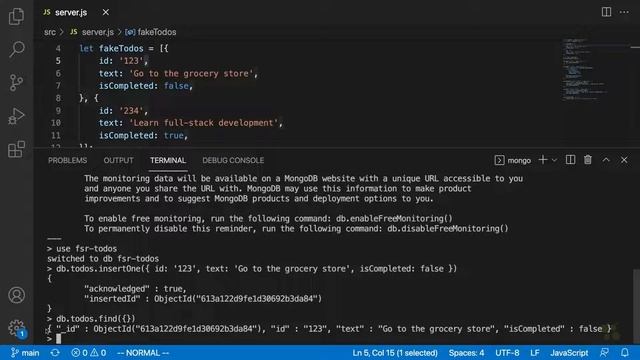Click the feedback icon in status bar
The image size is (640, 360).
pyautogui.click(x=604, y=353)
